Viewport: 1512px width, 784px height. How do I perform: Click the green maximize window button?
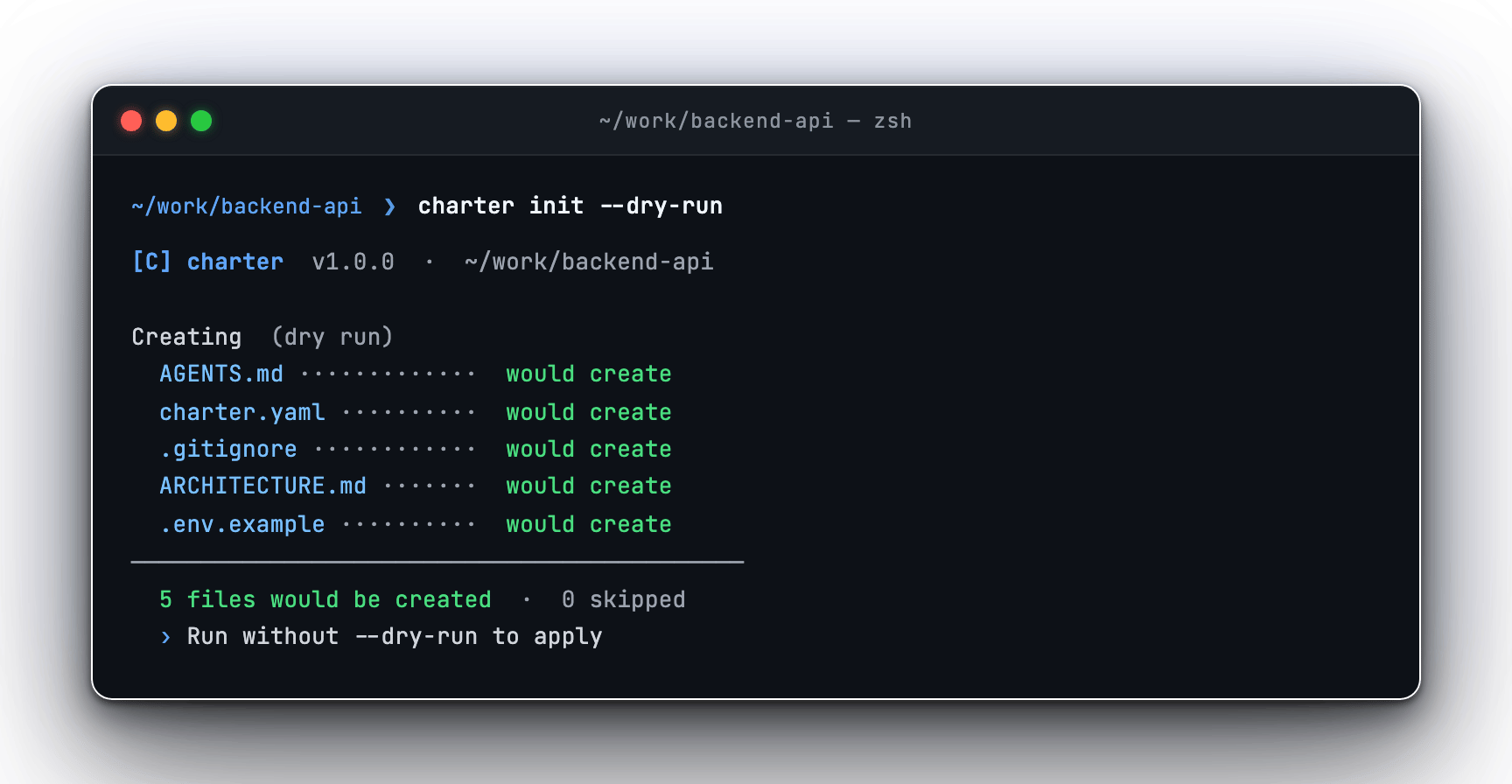(201, 121)
